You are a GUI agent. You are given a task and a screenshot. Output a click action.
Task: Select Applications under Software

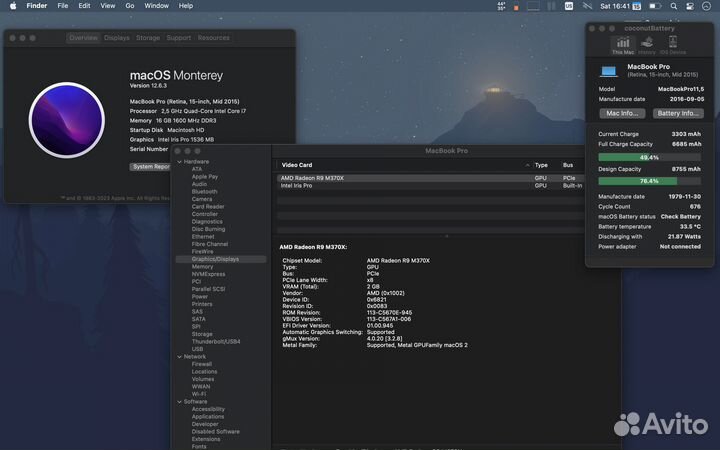[x=208, y=417]
